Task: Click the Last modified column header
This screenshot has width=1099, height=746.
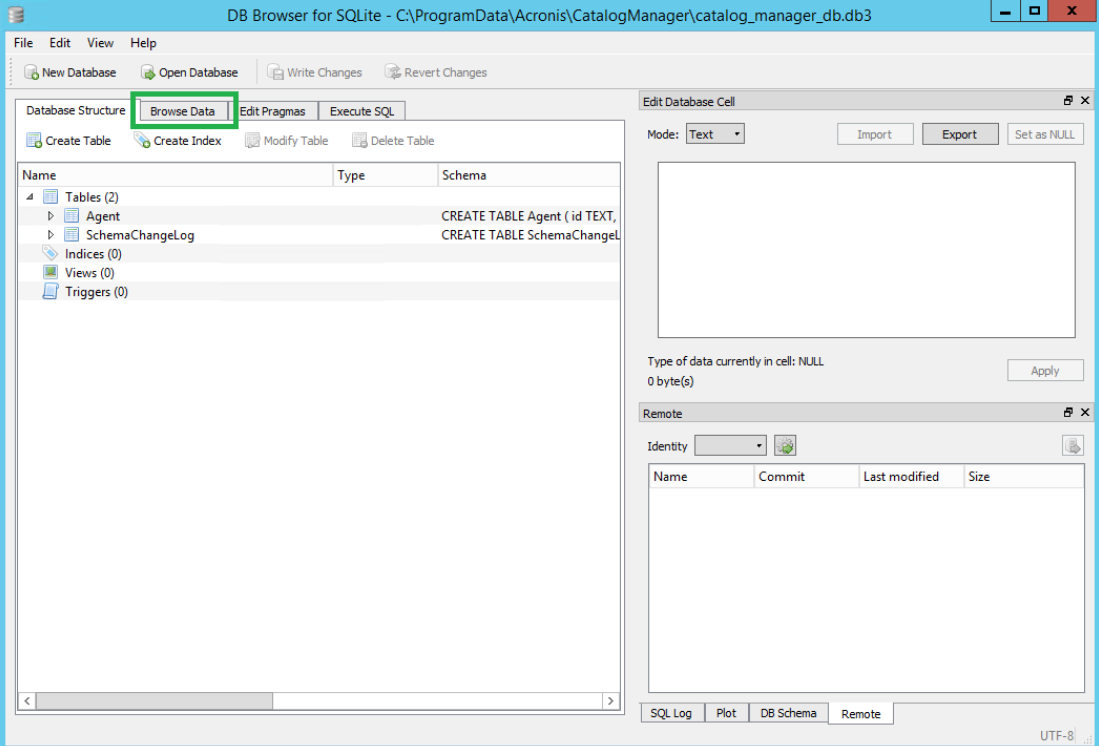Action: tap(912, 477)
